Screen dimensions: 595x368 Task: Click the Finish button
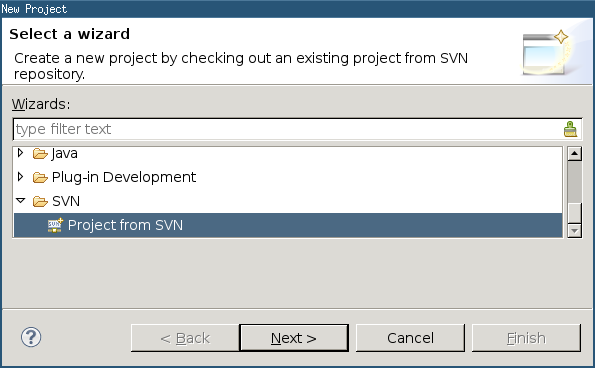point(526,338)
